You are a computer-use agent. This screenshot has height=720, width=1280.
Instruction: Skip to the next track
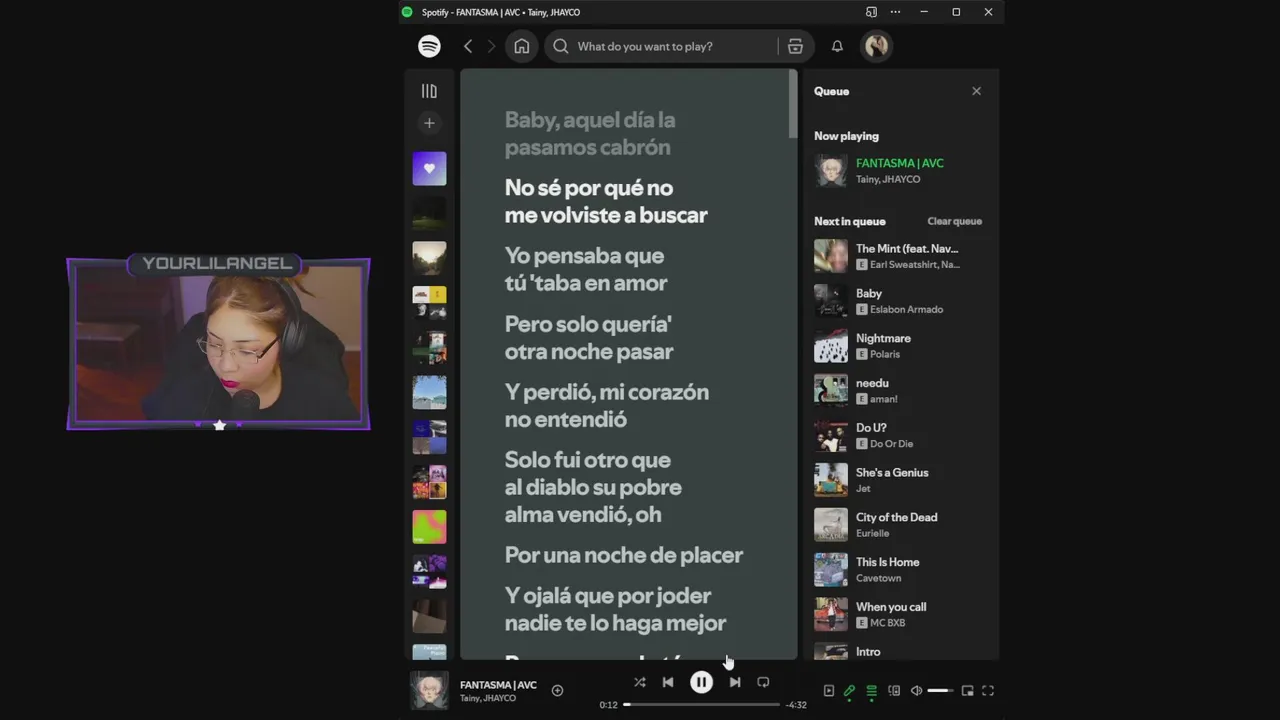click(735, 682)
